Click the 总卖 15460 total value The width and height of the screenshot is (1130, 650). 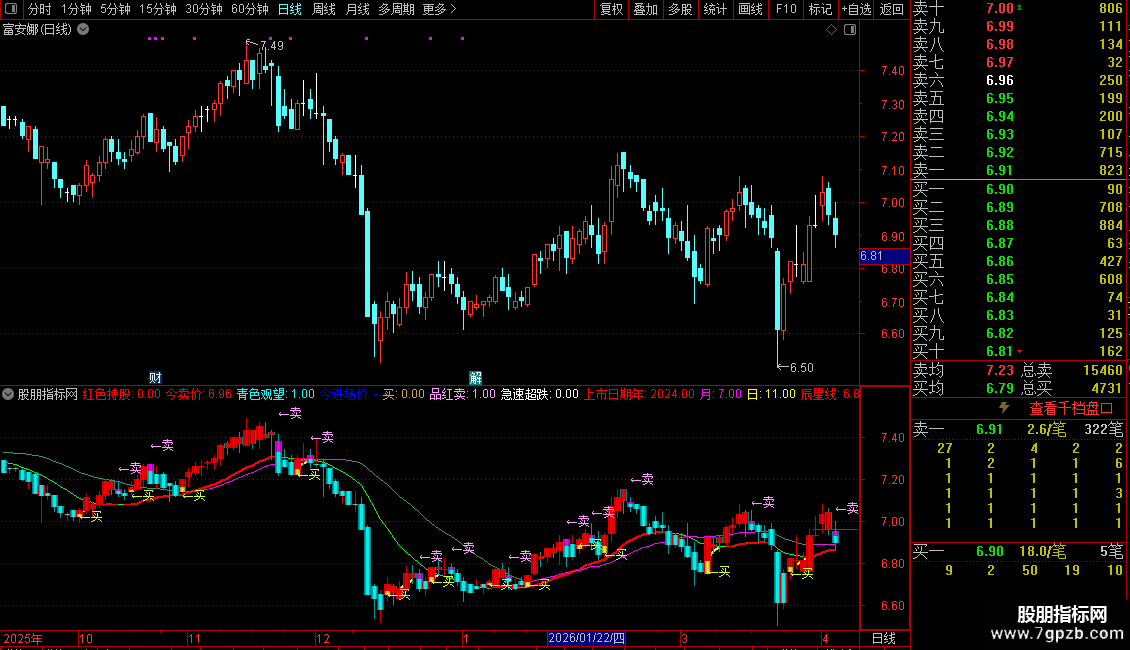tap(1103, 370)
